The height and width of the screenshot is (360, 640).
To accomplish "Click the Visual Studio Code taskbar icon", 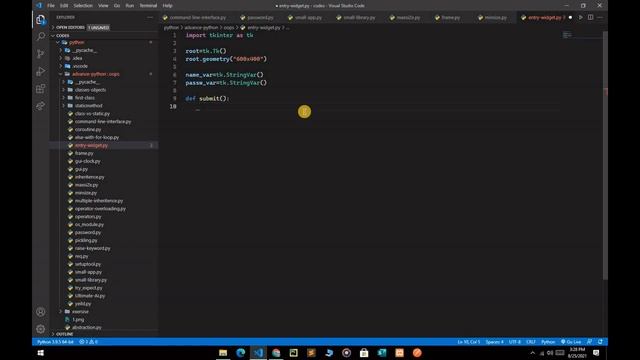I will [x=258, y=353].
